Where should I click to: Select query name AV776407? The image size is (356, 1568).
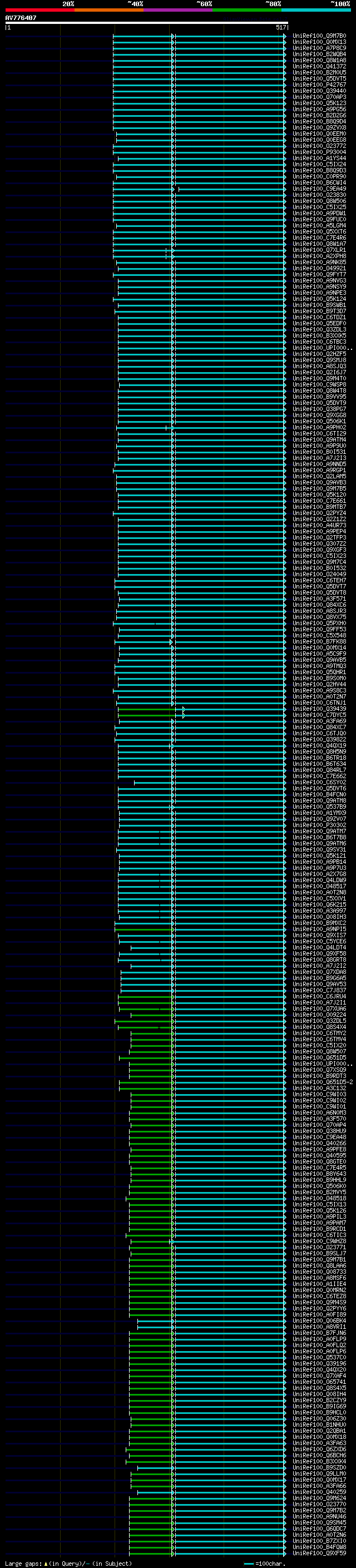(21, 18)
